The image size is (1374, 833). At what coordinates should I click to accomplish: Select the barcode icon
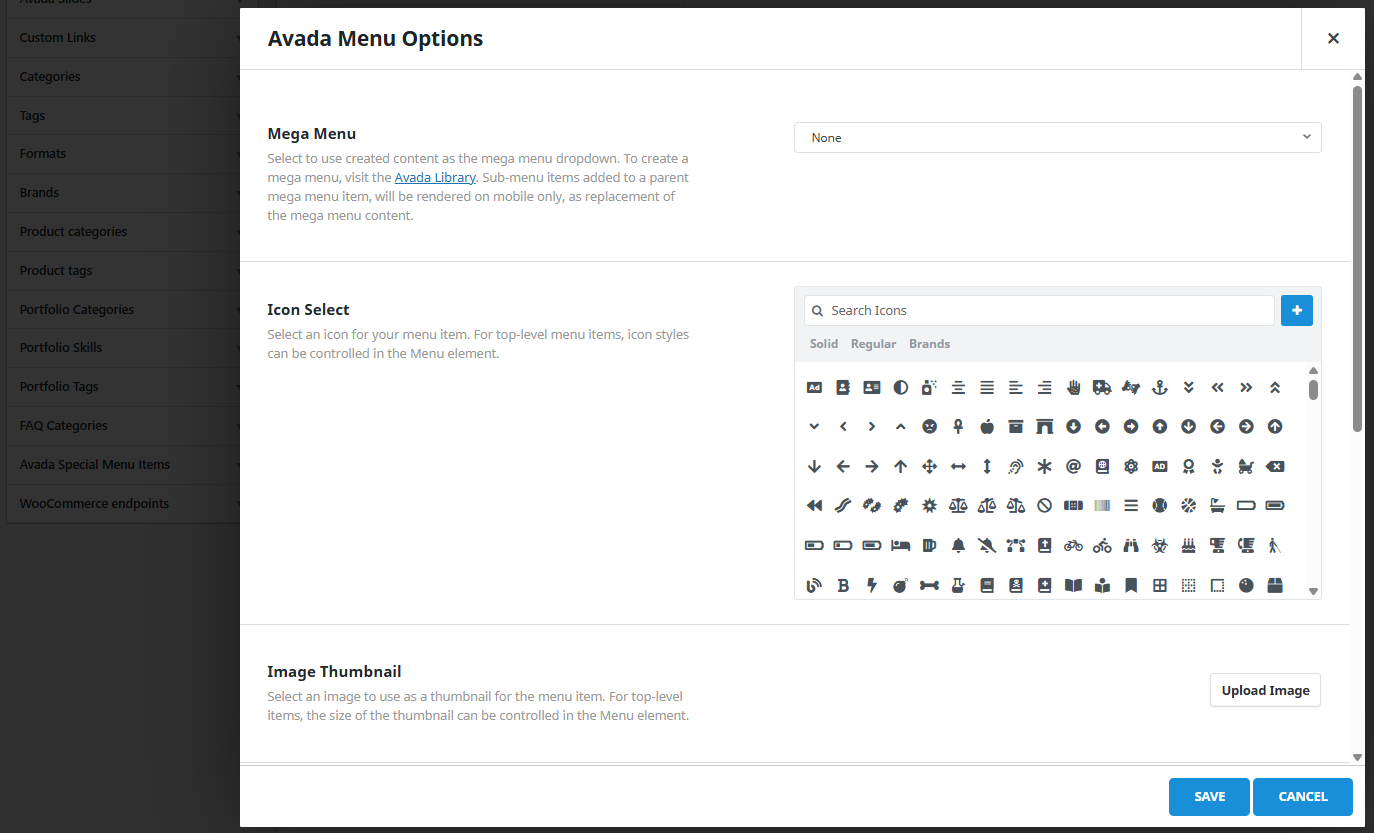click(1102, 506)
